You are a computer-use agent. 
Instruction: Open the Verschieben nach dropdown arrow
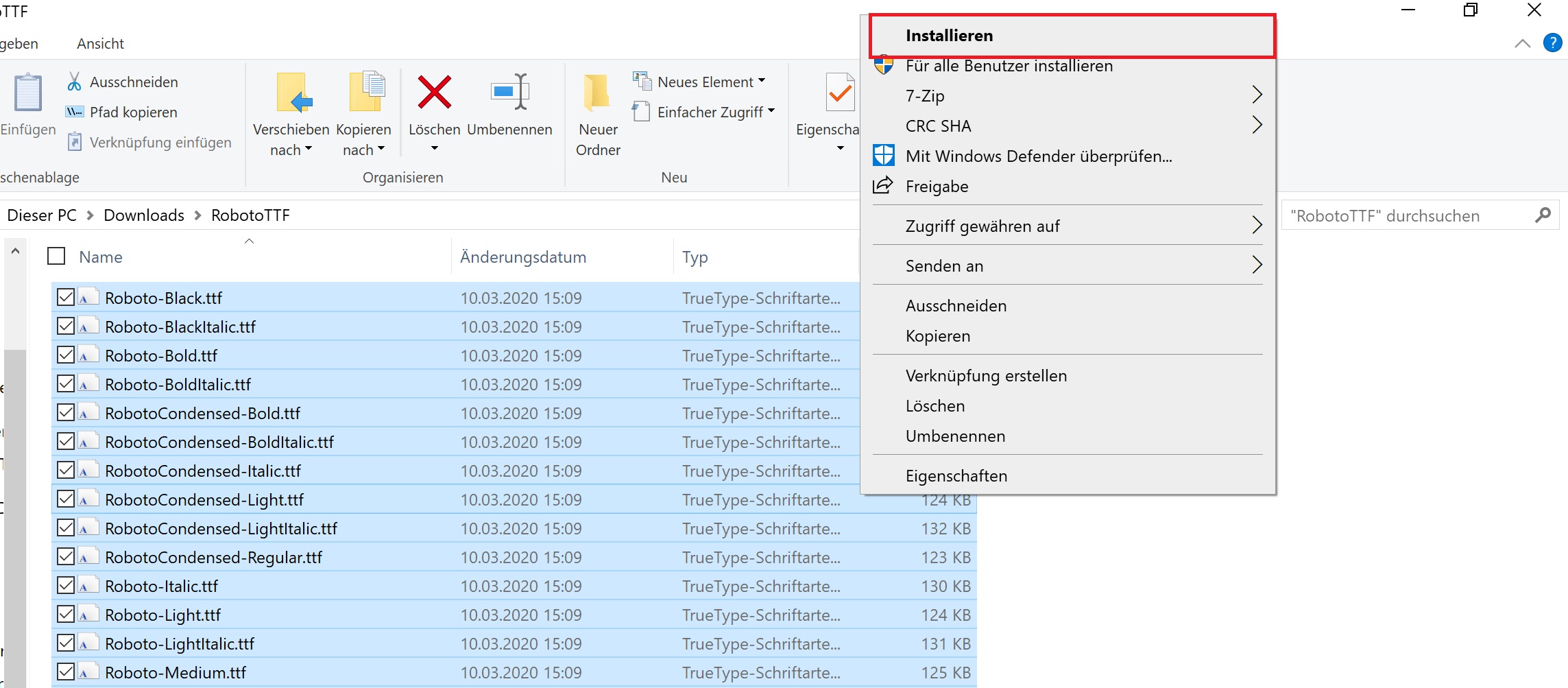[x=309, y=149]
